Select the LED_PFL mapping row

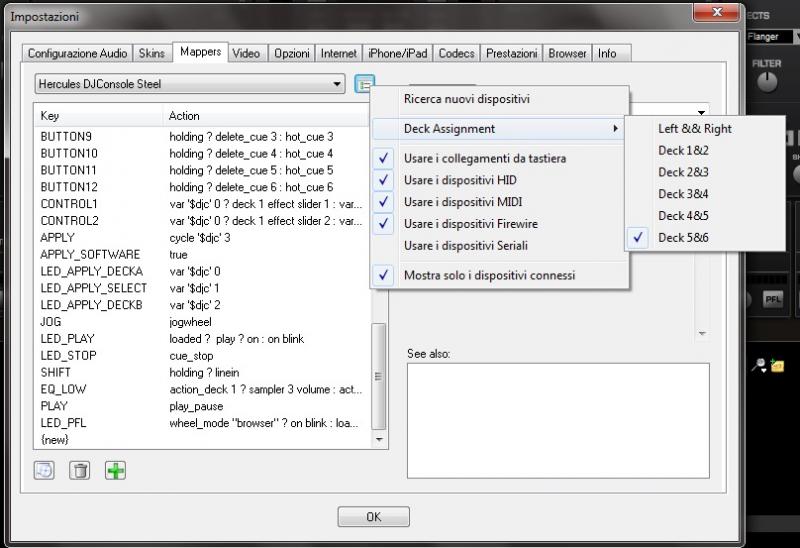point(202,423)
